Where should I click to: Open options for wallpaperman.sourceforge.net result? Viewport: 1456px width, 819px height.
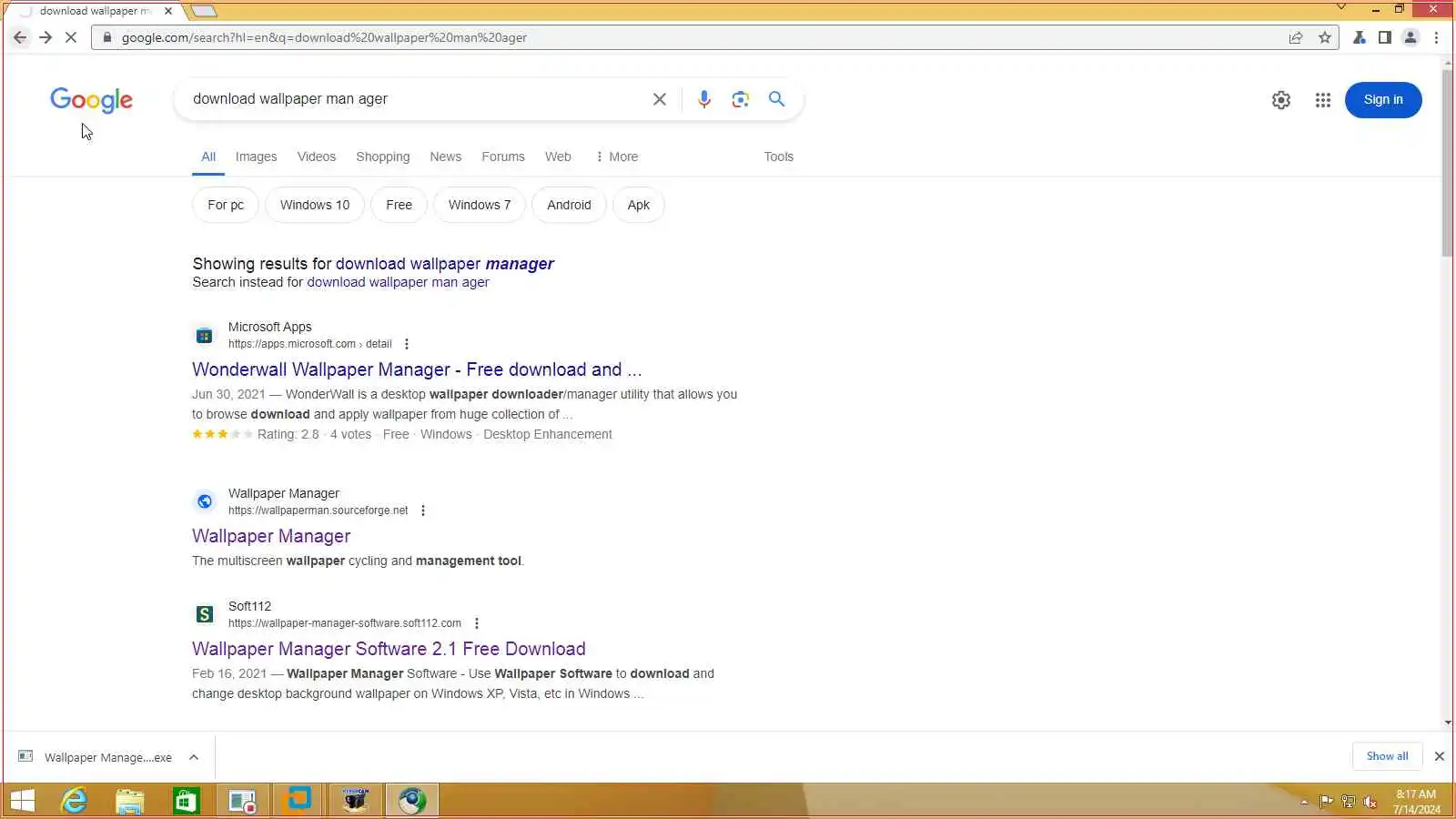[423, 511]
